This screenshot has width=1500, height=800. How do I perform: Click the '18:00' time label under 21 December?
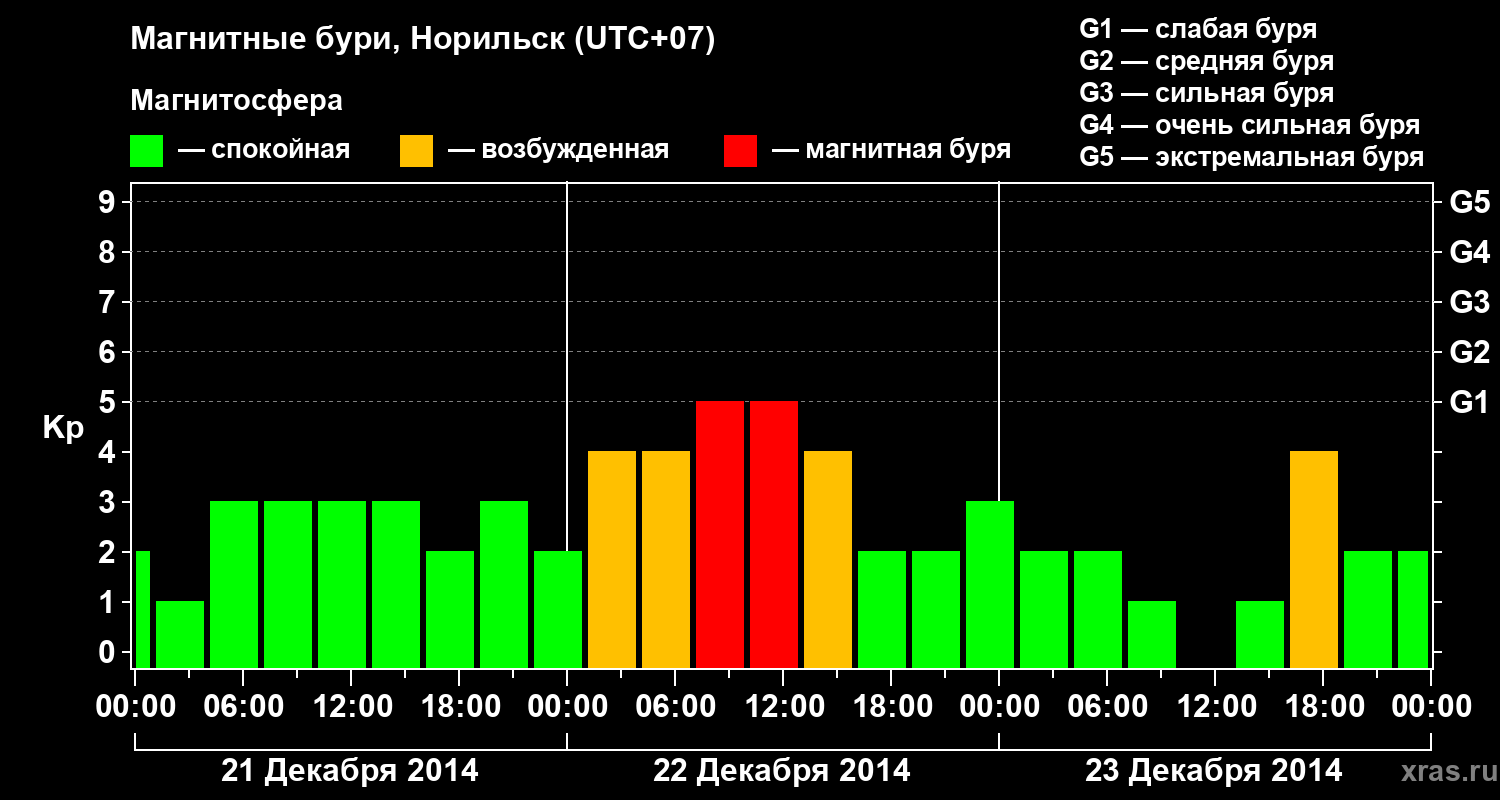[459, 707]
